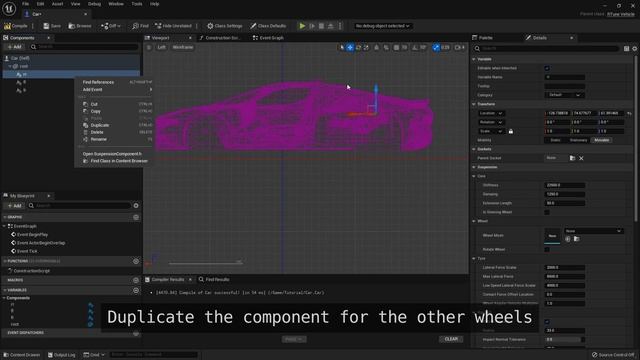Add new function with plus icon
Image resolution: width=640 pixels, height=360 pixels.
tap(136, 261)
